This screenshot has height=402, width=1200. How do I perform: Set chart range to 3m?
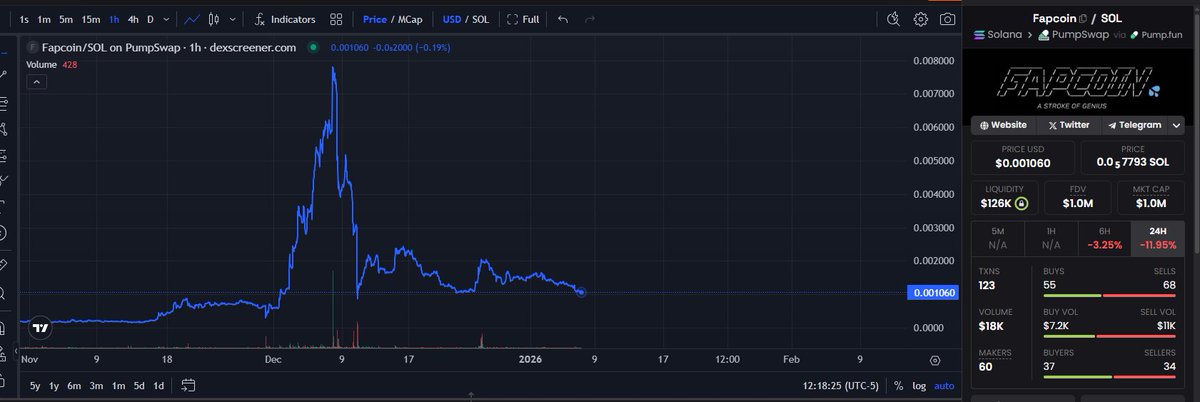pos(96,385)
